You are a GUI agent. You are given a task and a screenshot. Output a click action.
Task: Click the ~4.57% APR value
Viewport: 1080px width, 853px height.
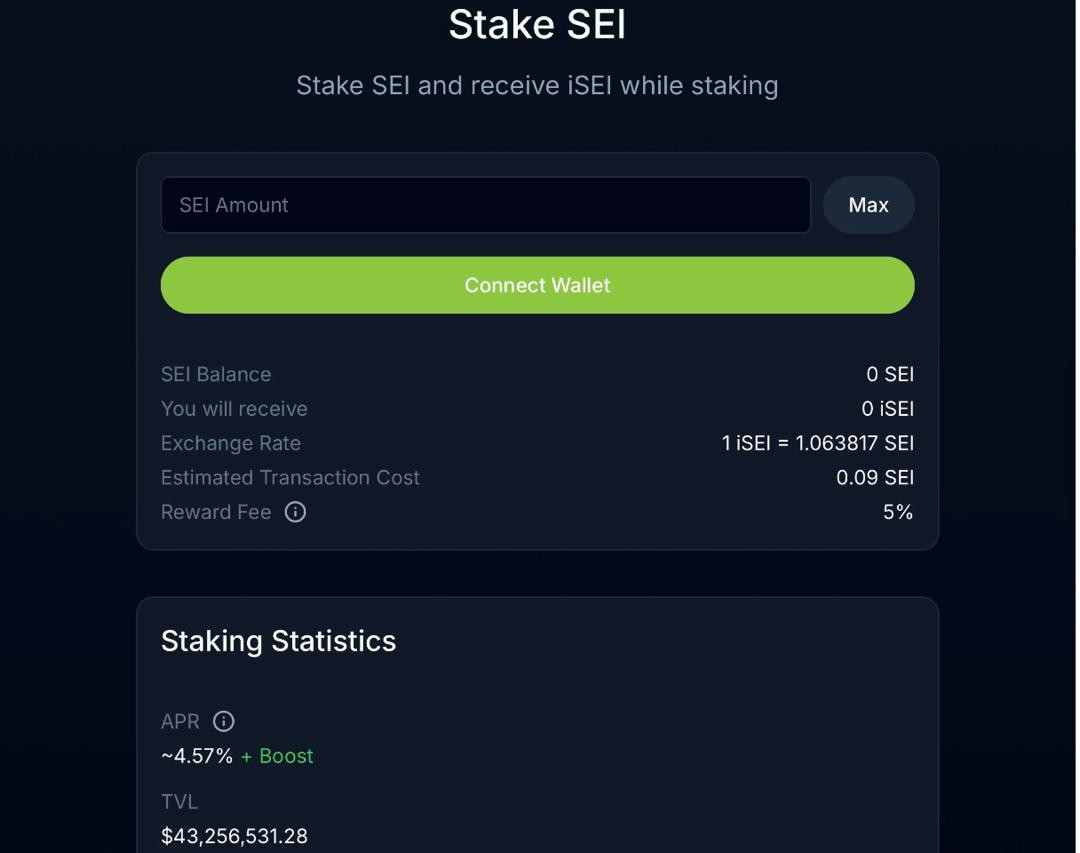[197, 756]
